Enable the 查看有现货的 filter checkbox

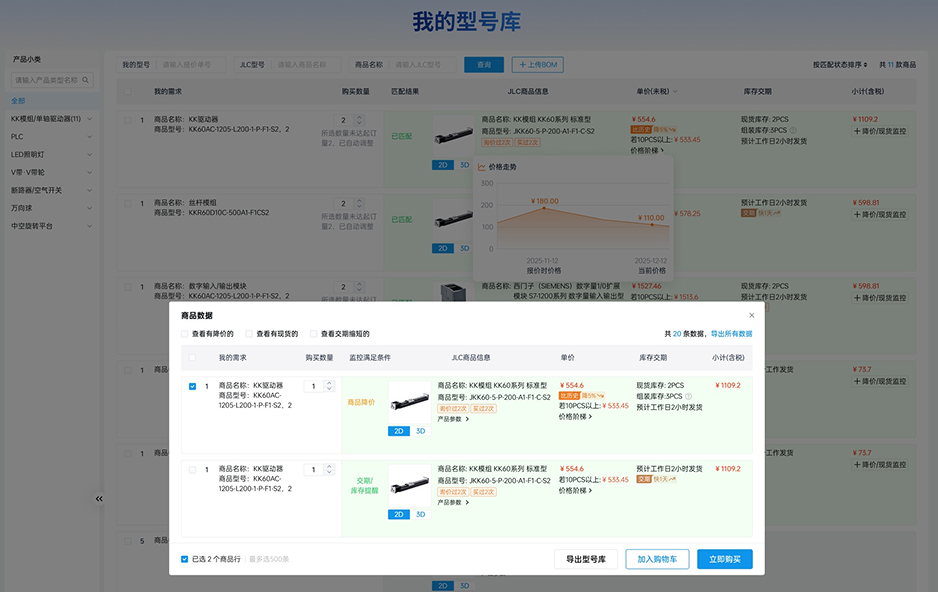point(249,334)
